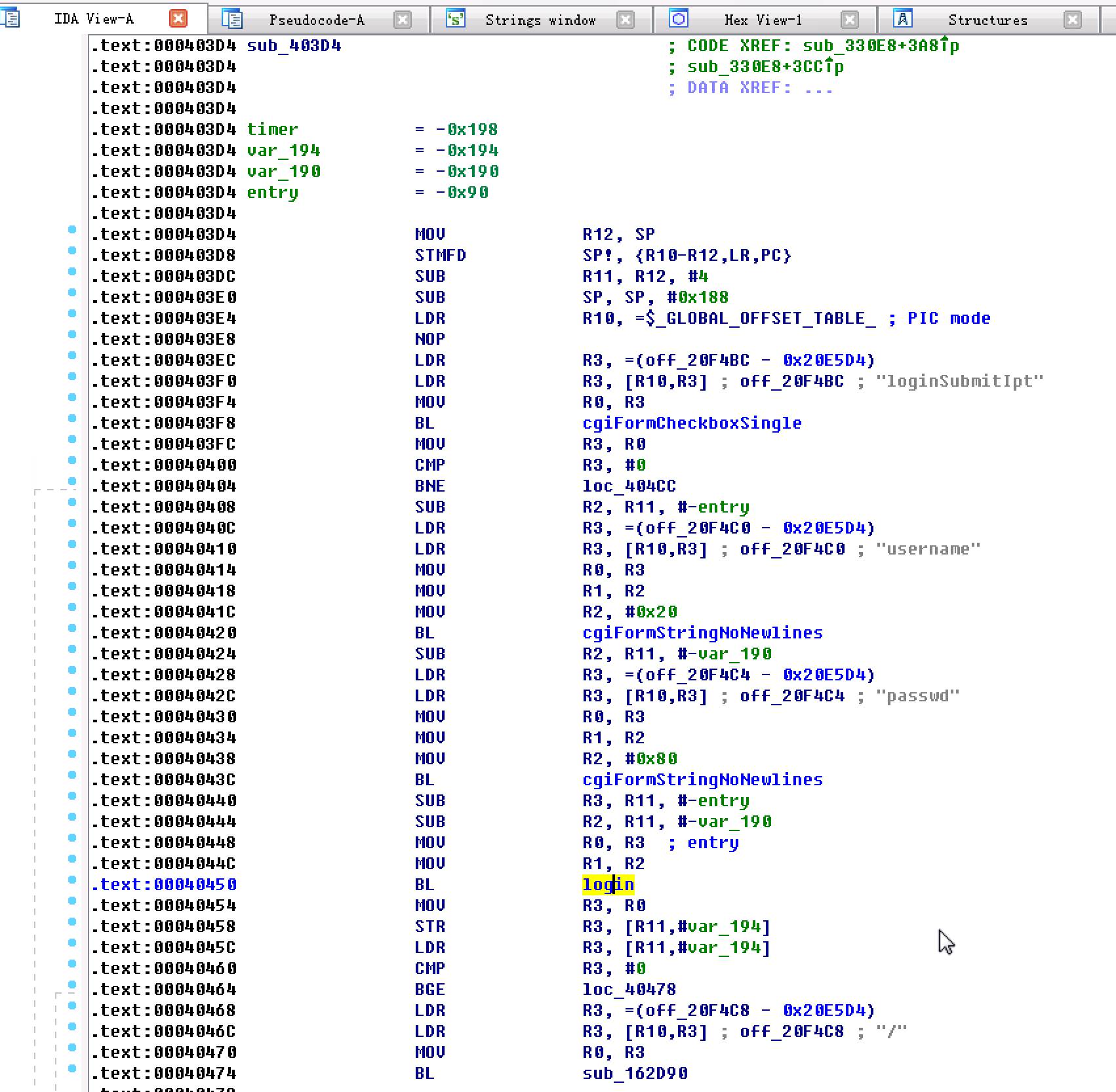The width and height of the screenshot is (1116, 1092).
Task: Close the Pseudocode-A tab
Action: pyautogui.click(x=403, y=20)
